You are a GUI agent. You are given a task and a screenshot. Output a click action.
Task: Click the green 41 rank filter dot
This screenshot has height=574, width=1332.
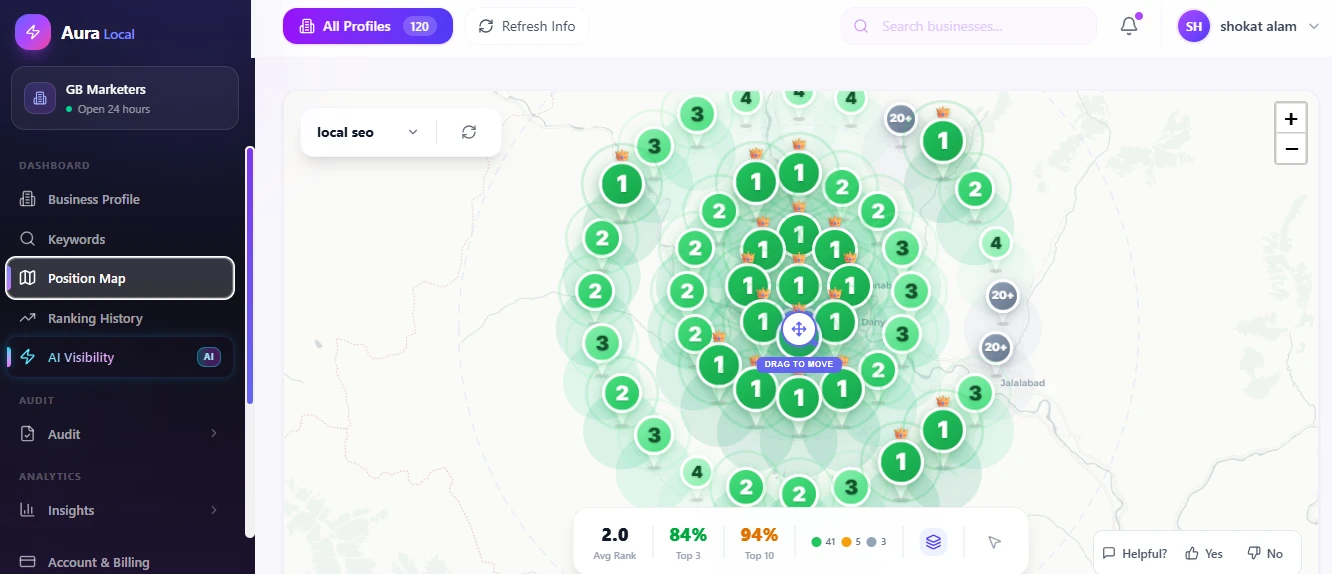coord(816,542)
